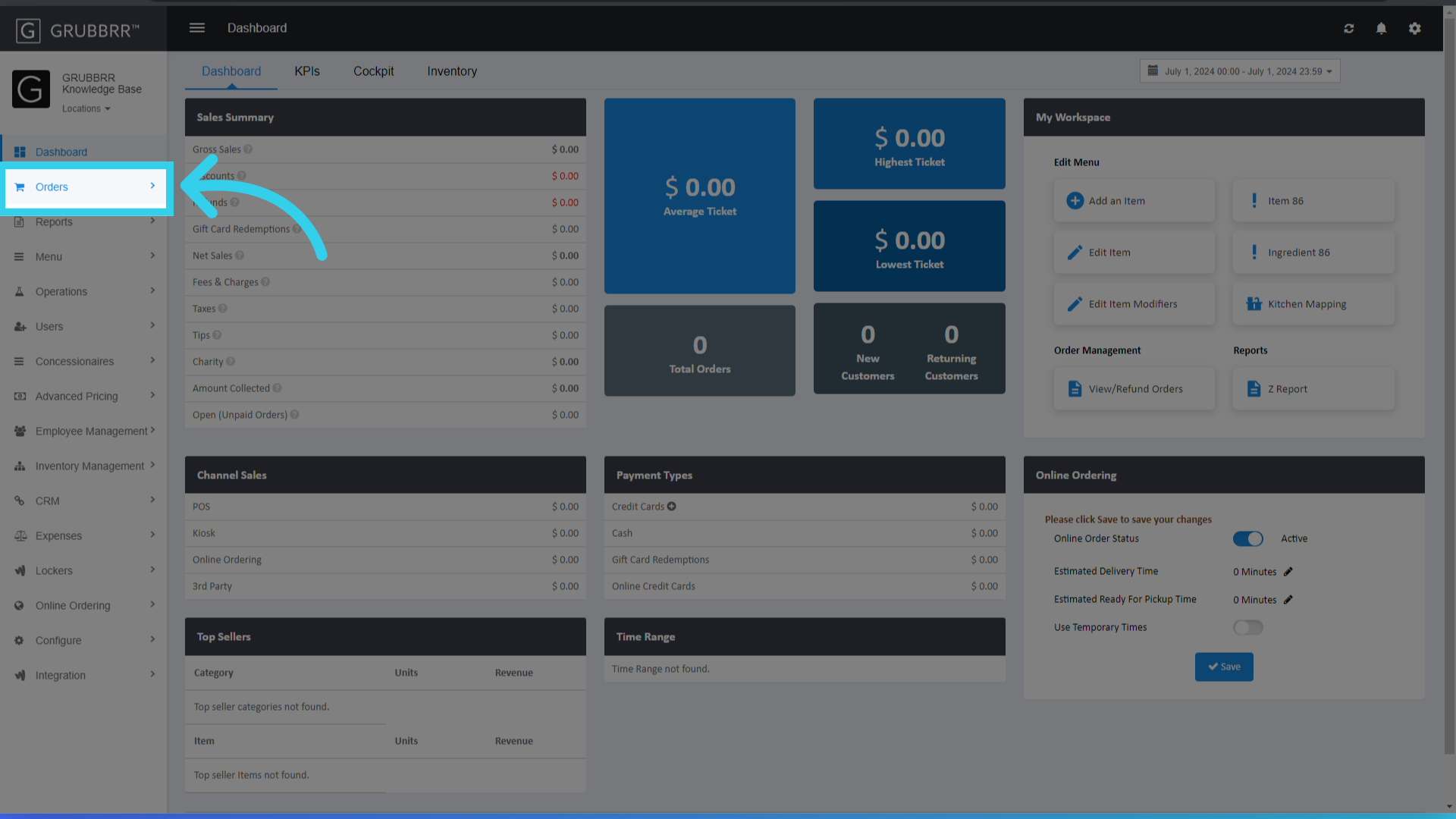Open View/Refund Orders

pyautogui.click(x=1134, y=388)
